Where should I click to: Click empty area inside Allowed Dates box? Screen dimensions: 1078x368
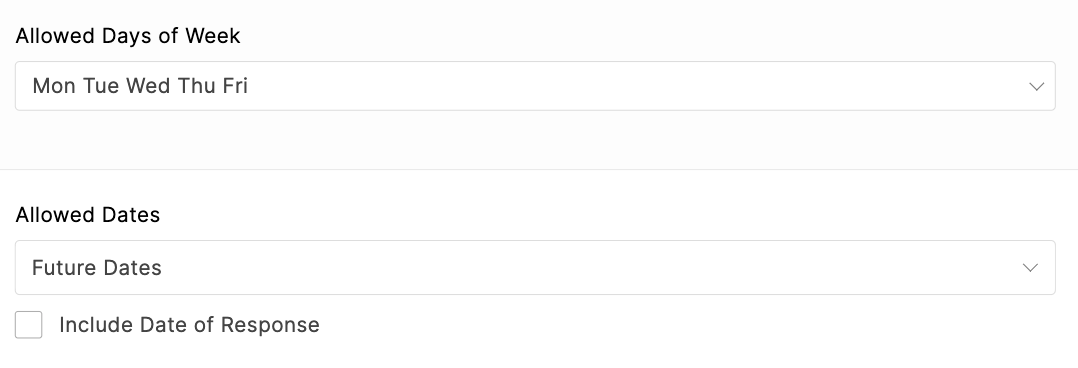click(584, 268)
